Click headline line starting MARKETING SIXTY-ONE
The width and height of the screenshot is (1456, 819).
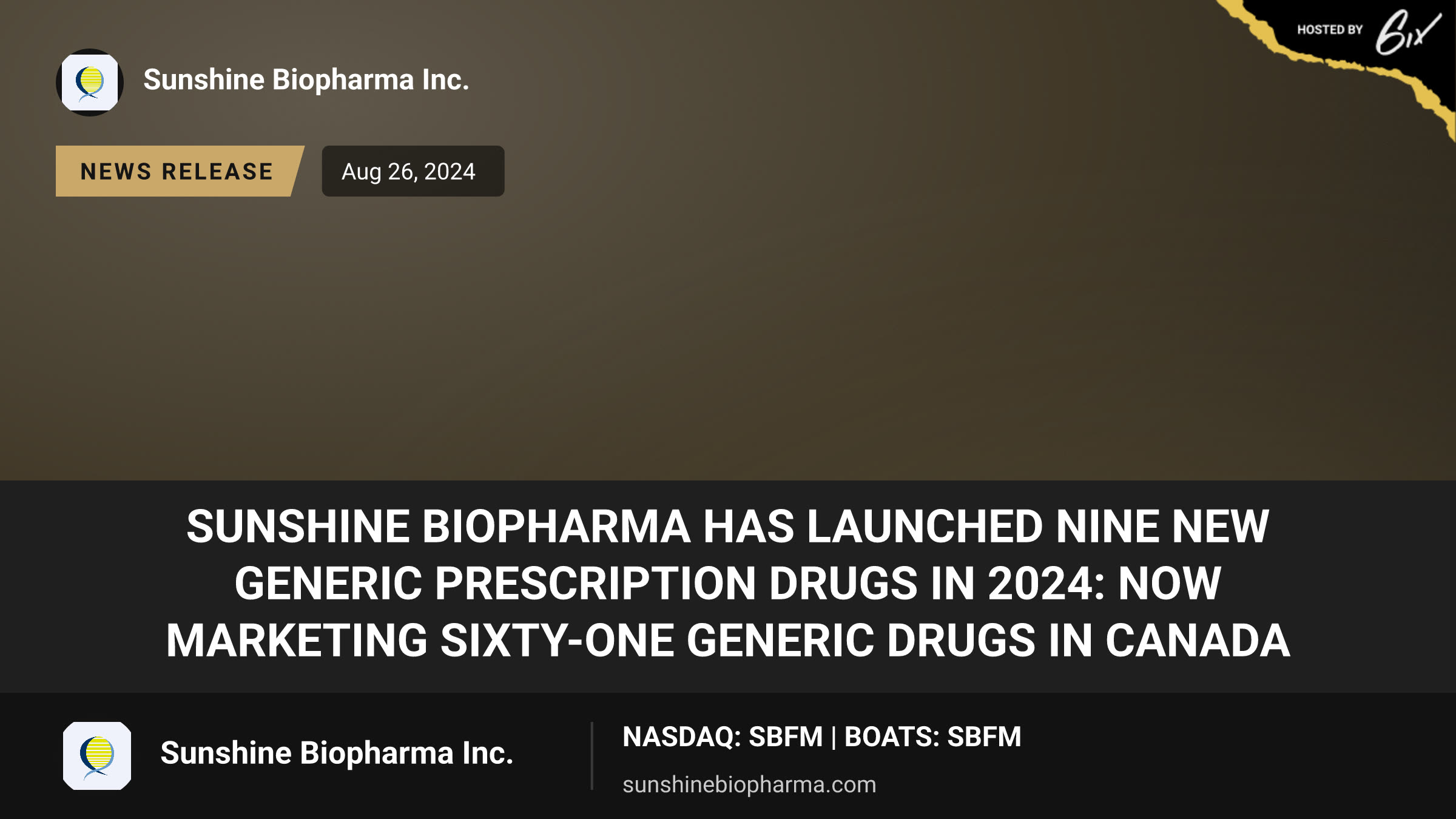pyautogui.click(x=727, y=641)
